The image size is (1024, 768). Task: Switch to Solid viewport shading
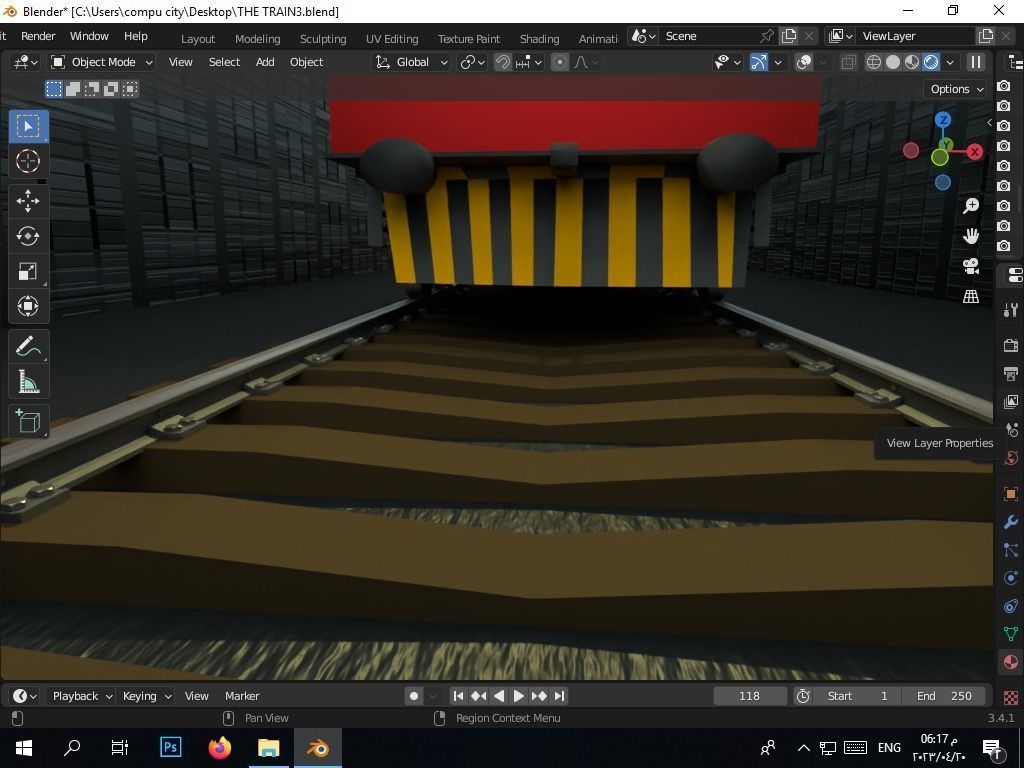(x=893, y=62)
